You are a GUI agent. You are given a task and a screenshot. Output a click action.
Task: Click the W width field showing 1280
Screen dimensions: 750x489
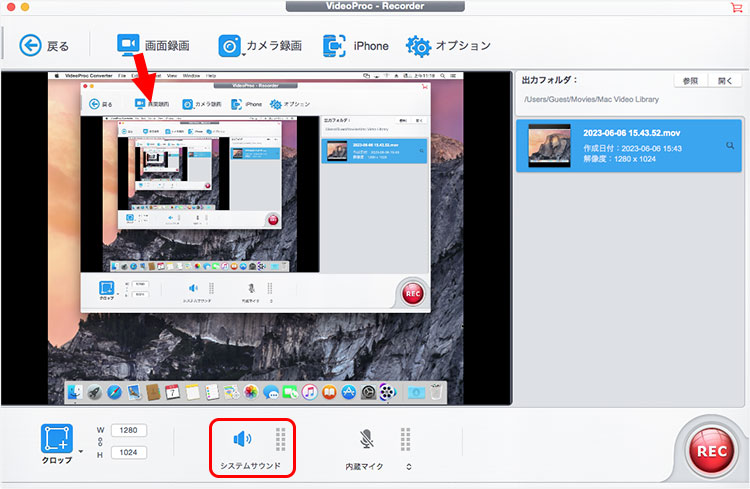point(129,430)
